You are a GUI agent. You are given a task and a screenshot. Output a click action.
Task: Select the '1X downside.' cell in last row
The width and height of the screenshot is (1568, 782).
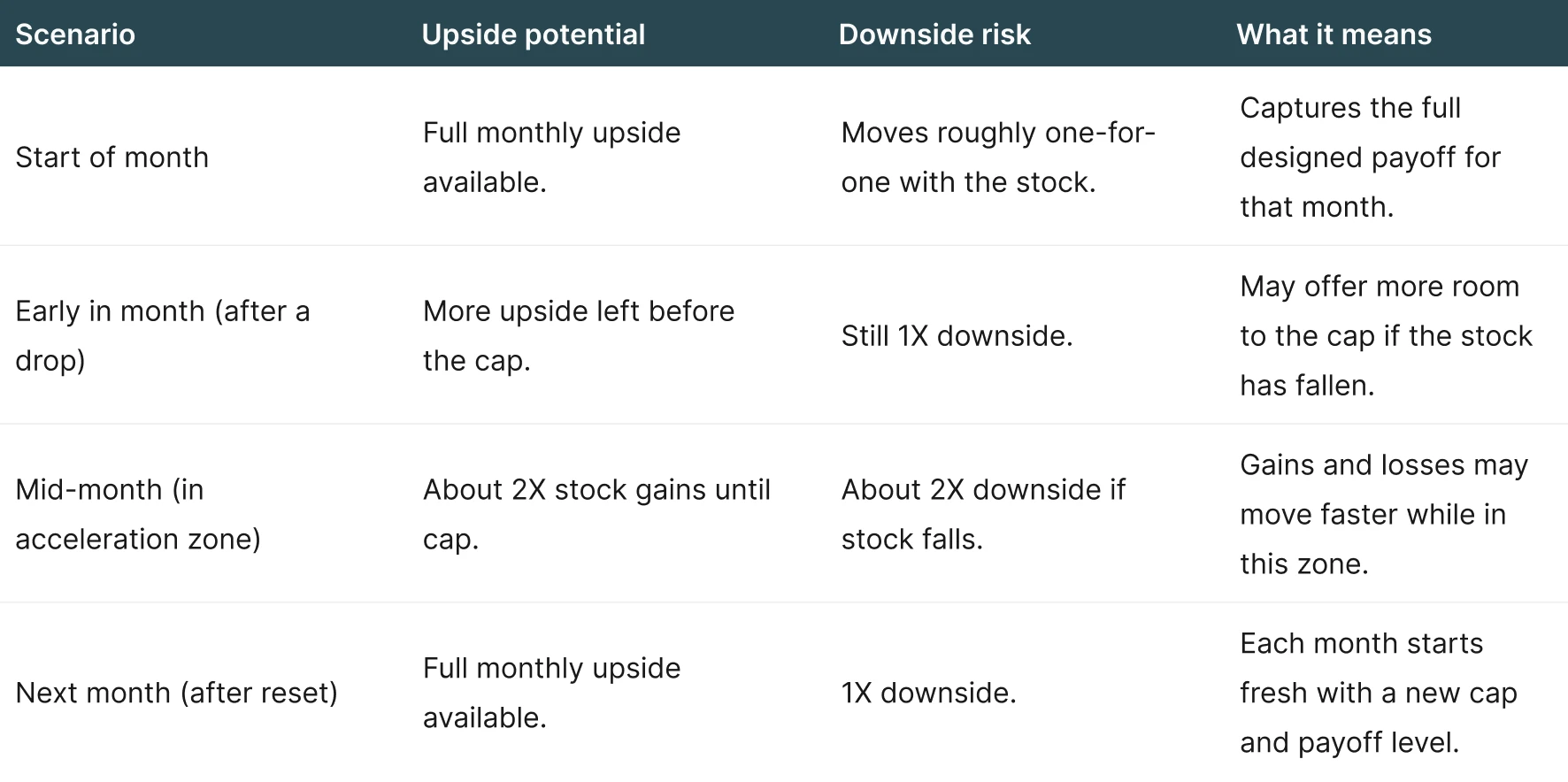[928, 693]
